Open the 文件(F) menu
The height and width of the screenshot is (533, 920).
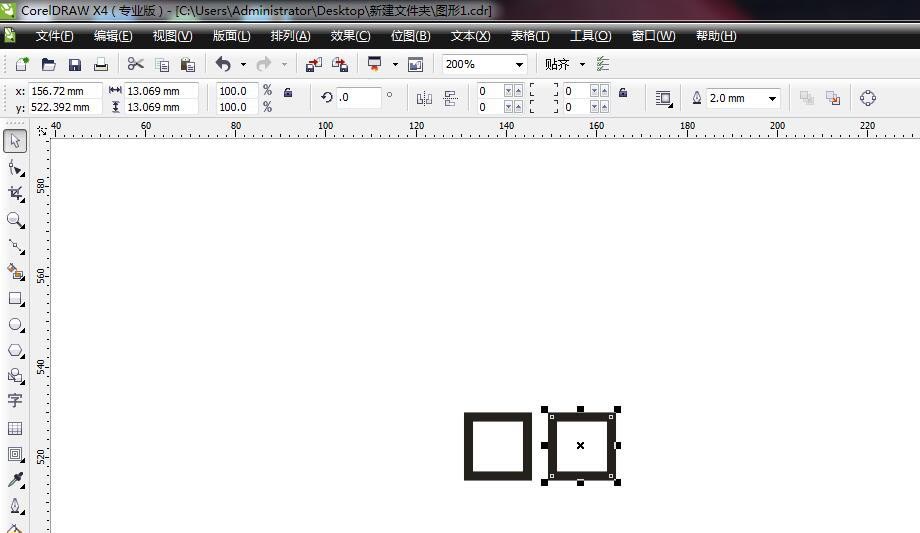coord(55,36)
